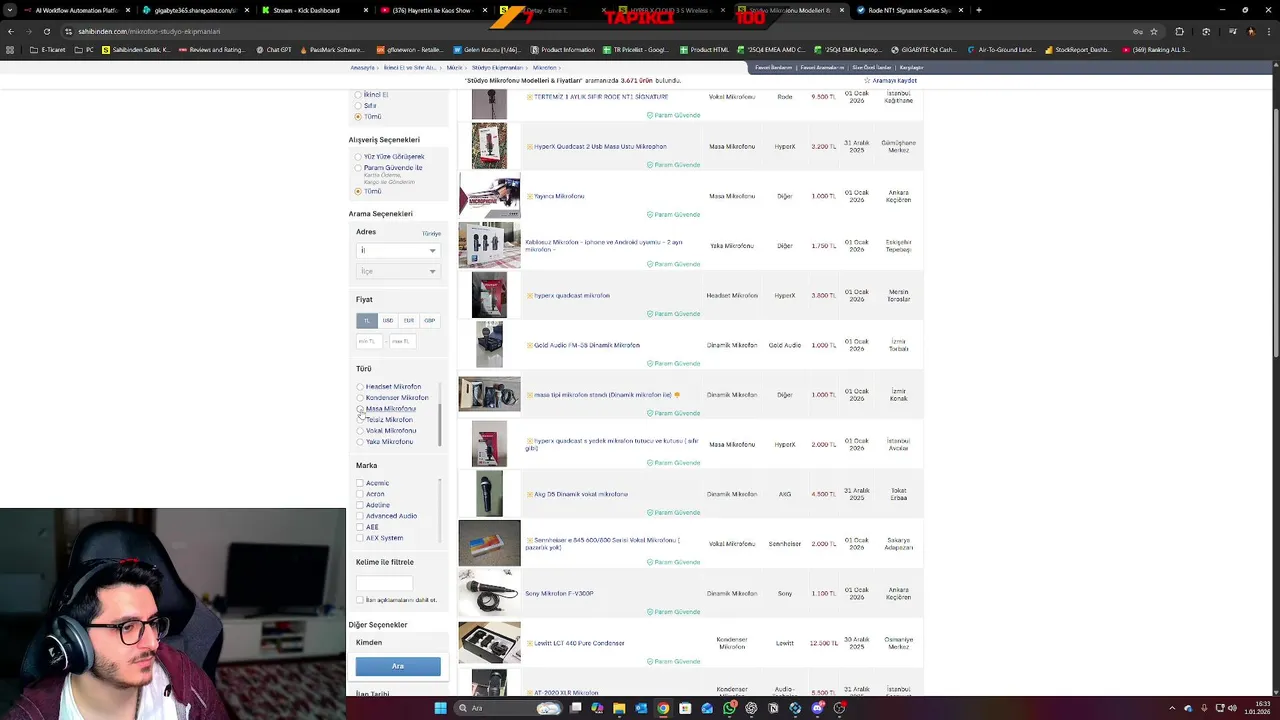Choose Headset Mikrofon type radio
Image resolution: width=1280 pixels, height=720 pixels.
pyautogui.click(x=360, y=387)
